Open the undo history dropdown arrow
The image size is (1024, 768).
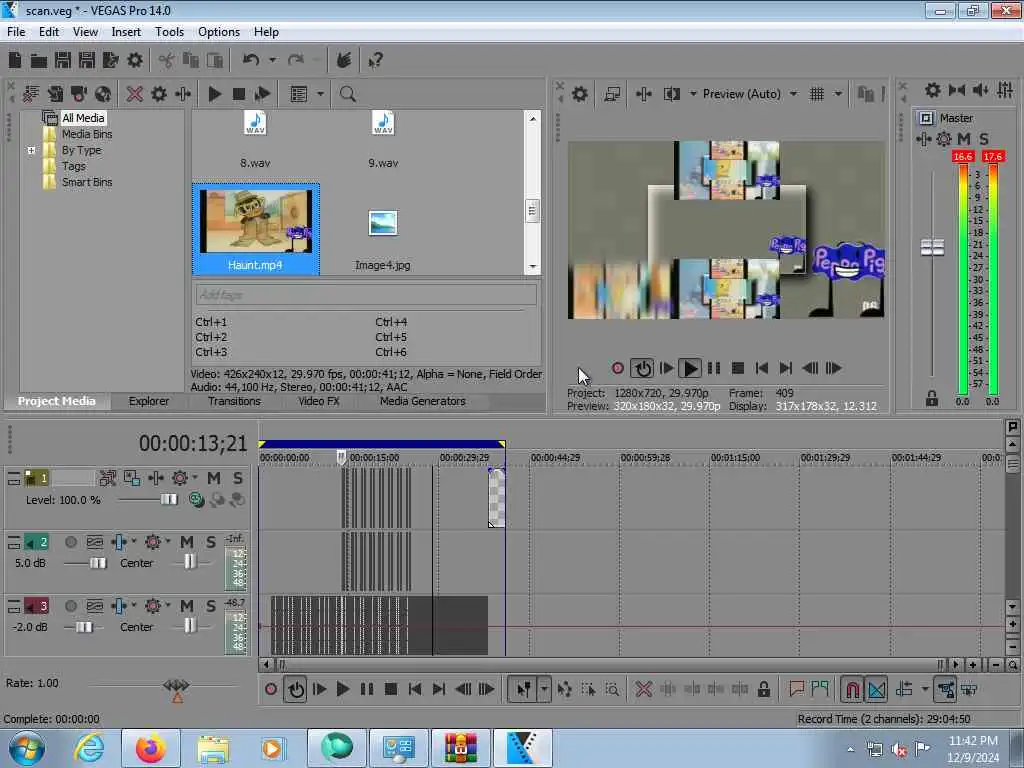point(272,61)
